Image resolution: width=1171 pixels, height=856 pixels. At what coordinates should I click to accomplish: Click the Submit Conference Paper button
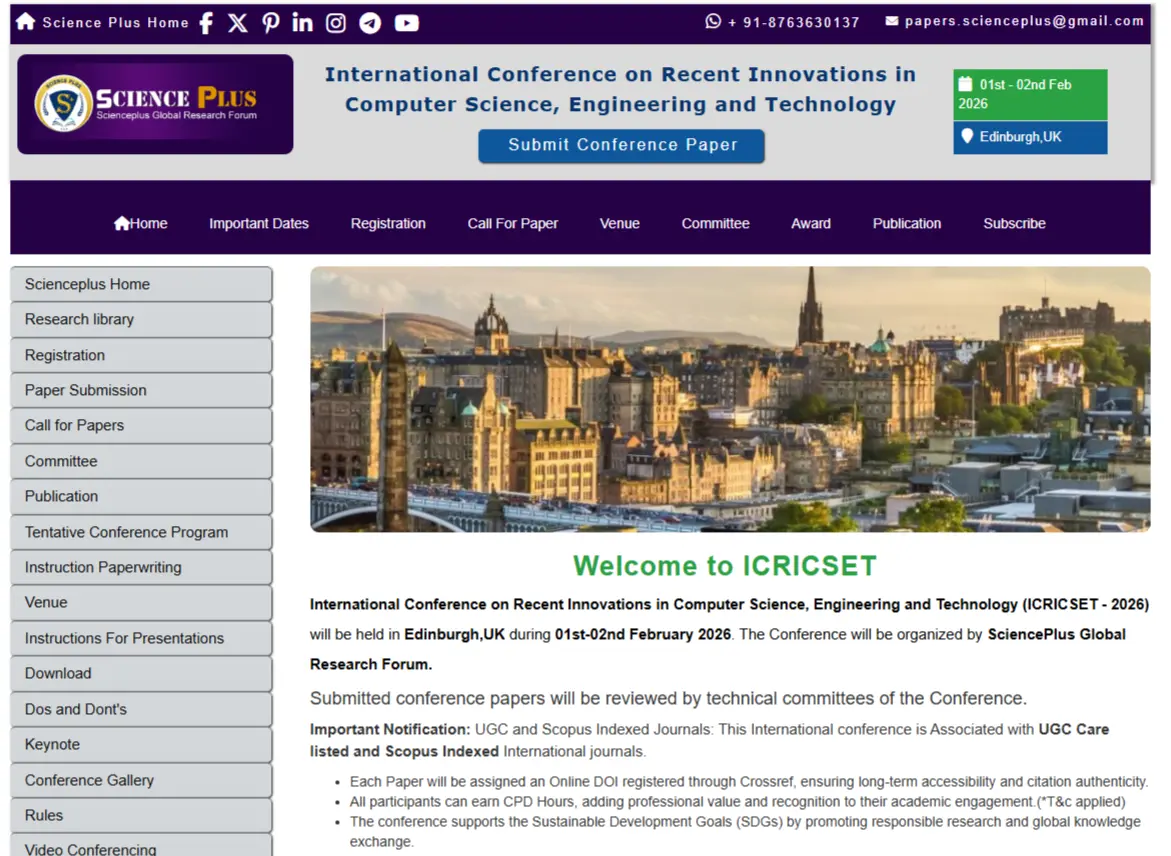[x=621, y=145]
